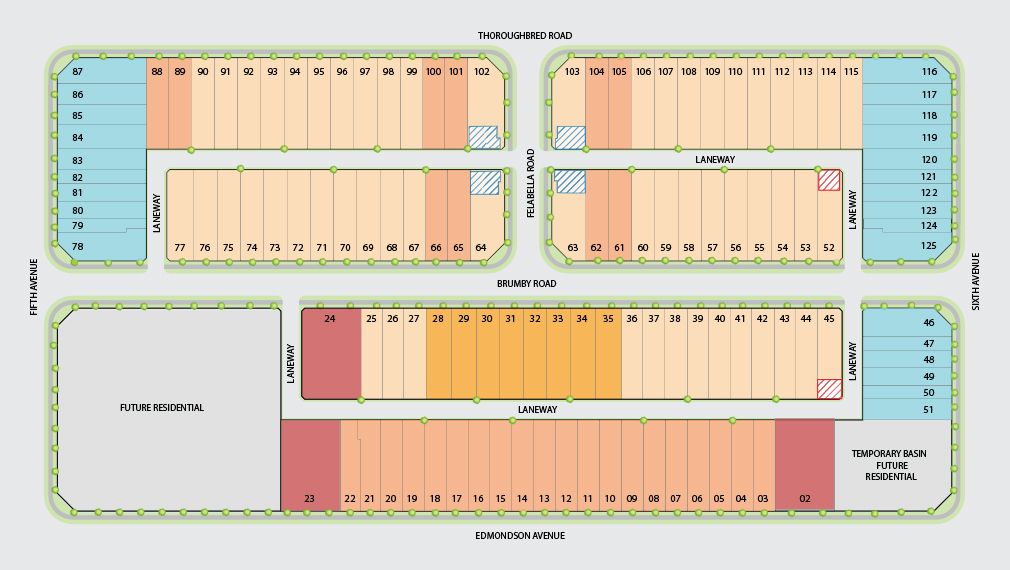
Task: Select orange lot 31
Action: pos(511,354)
